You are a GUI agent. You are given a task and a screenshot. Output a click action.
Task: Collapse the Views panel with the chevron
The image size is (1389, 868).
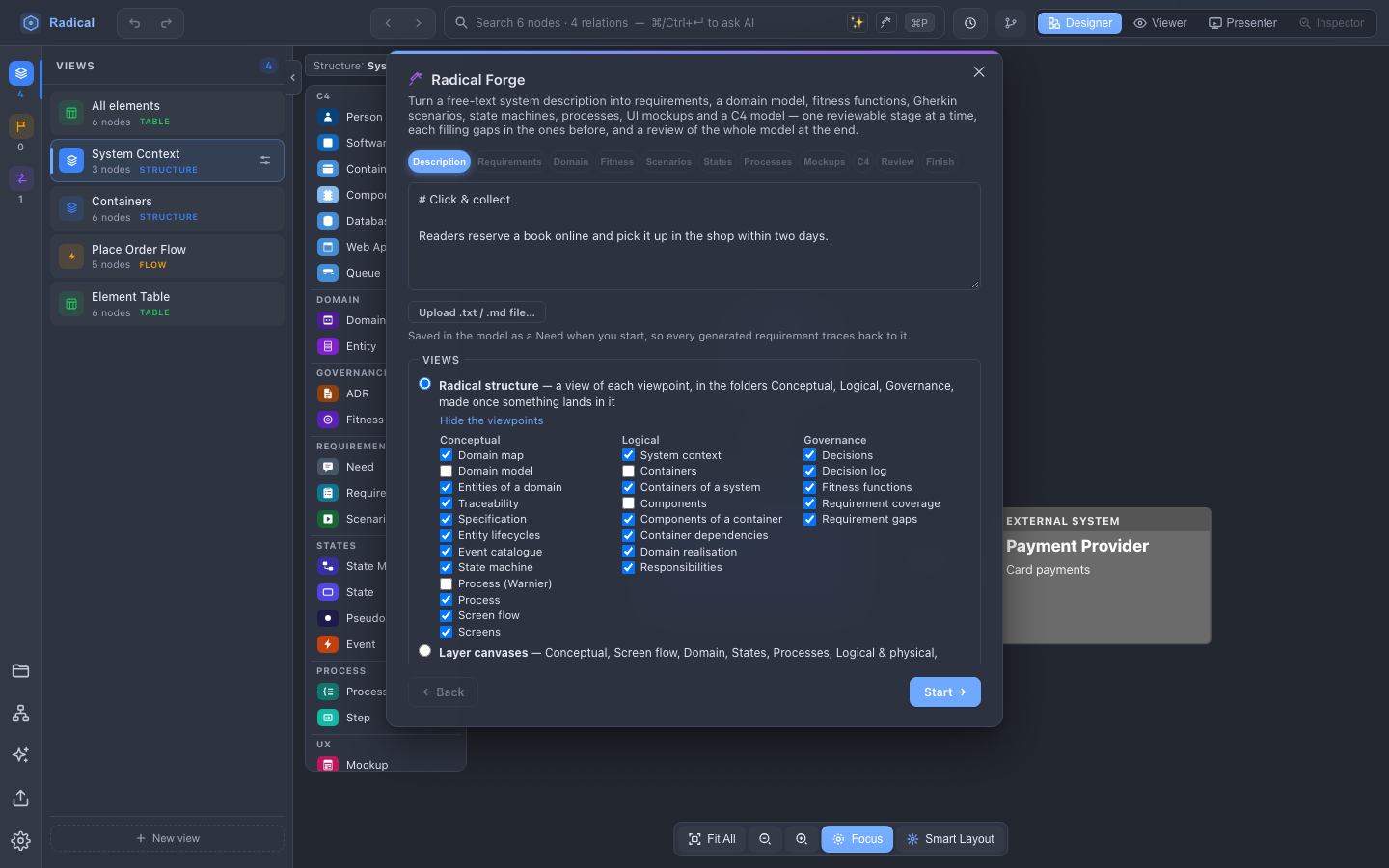(292, 77)
